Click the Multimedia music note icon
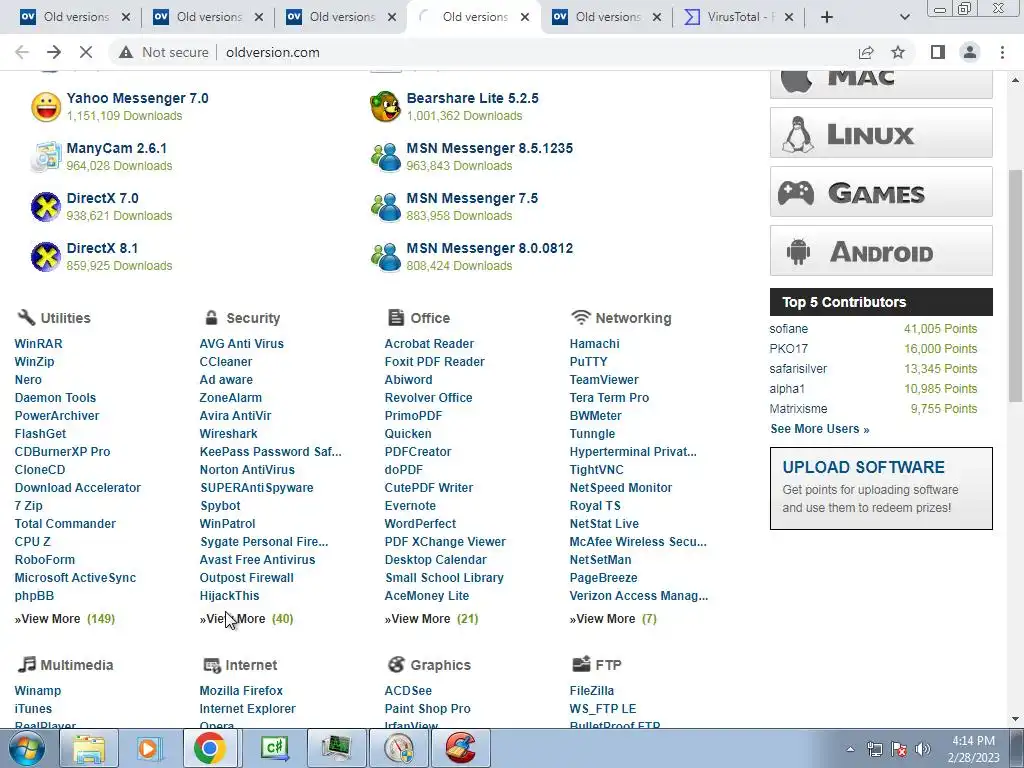This screenshot has width=1024, height=768. click(x=26, y=665)
